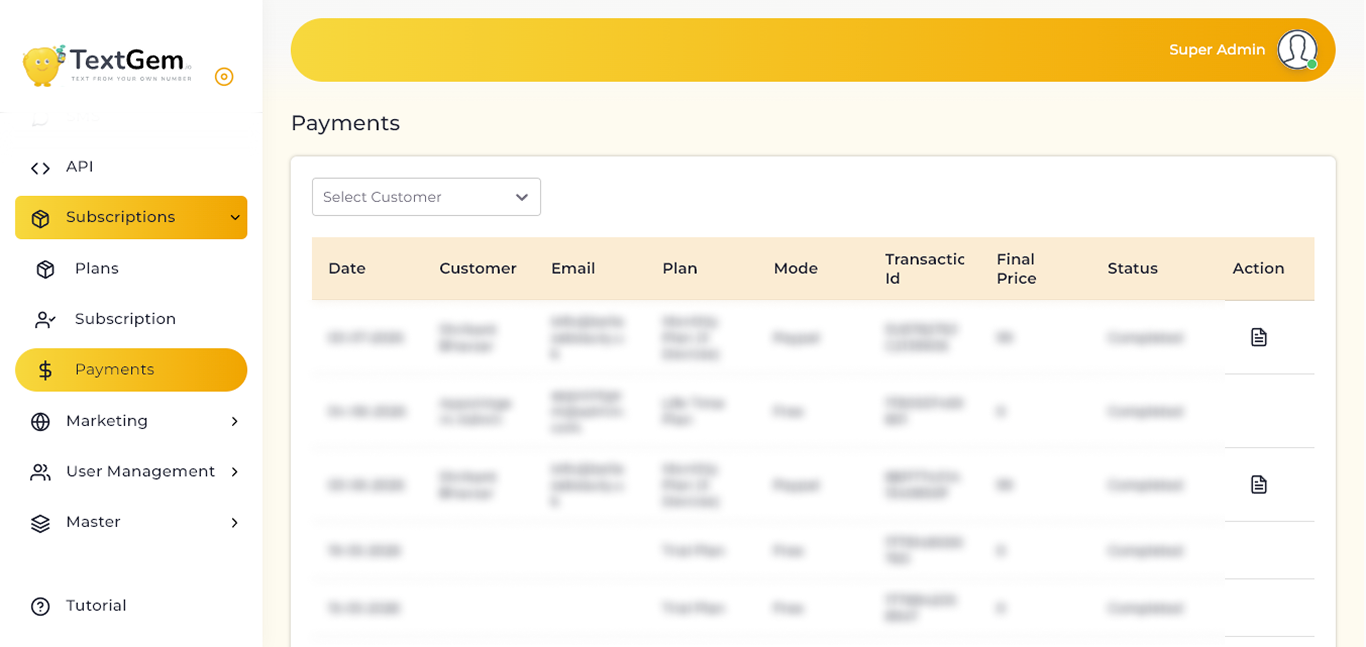Viewport: 1366px width, 647px height.
Task: Click the Plans package icon
Action: point(45,269)
